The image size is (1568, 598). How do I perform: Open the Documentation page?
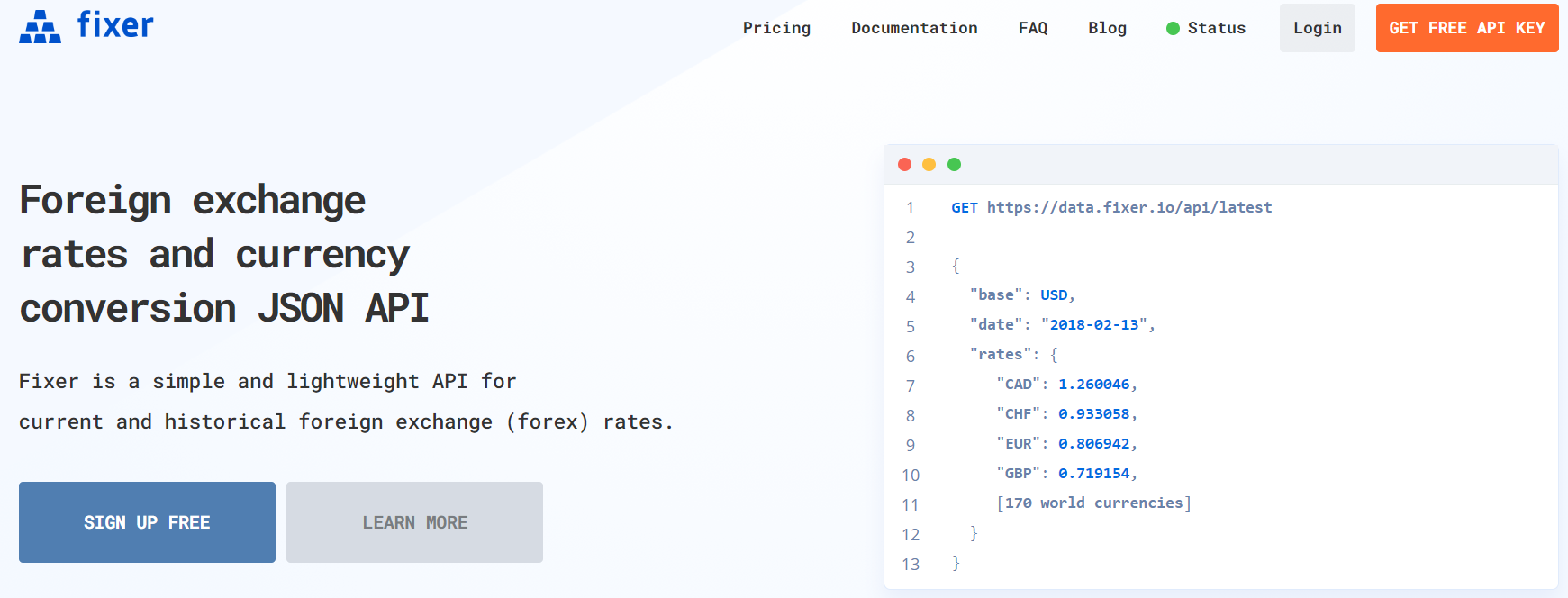(914, 28)
